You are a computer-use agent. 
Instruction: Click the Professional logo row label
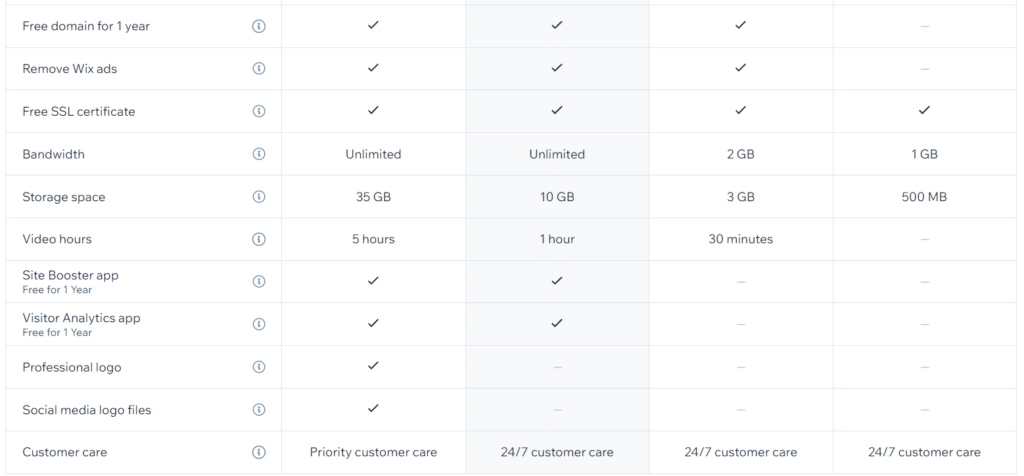coord(72,367)
